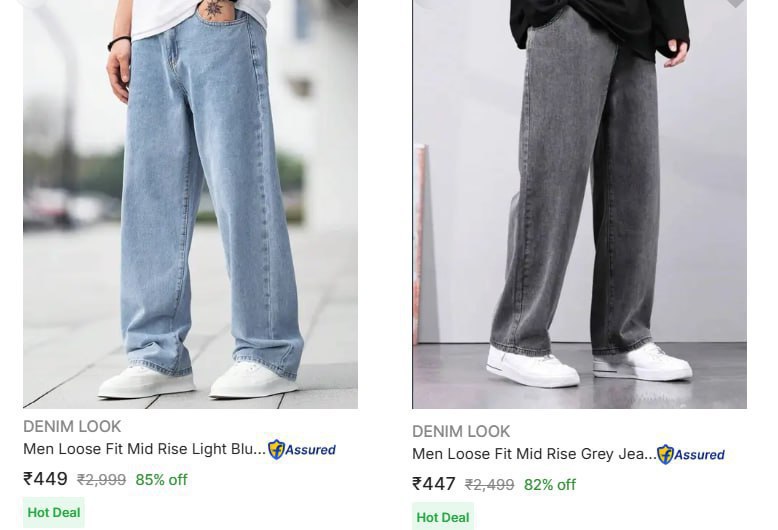Screen dimensions: 778x530
Task: Click the Assured badge text on light blue jeans
Action: click(x=310, y=450)
